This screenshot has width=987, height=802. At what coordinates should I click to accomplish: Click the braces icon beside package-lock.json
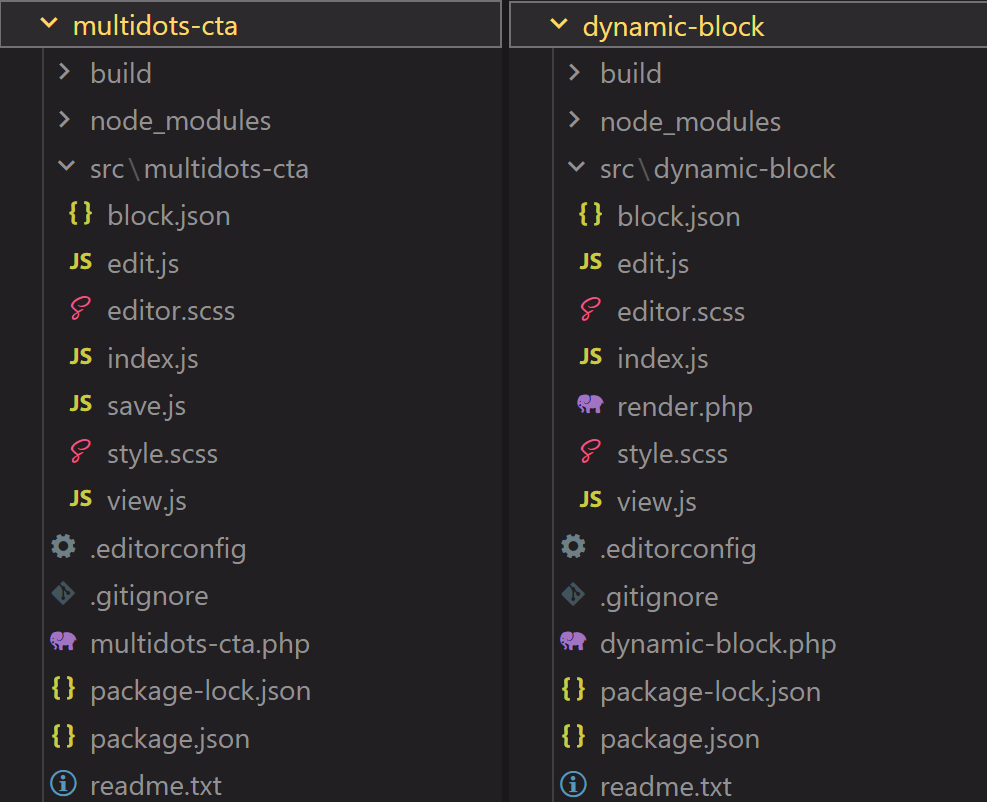(64, 690)
